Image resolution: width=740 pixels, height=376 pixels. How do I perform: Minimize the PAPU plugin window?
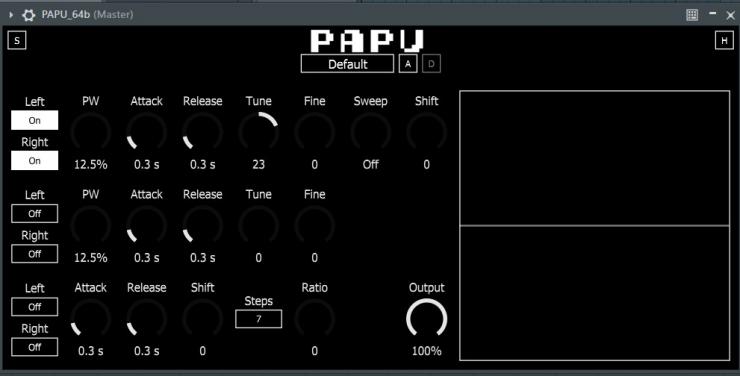713,14
